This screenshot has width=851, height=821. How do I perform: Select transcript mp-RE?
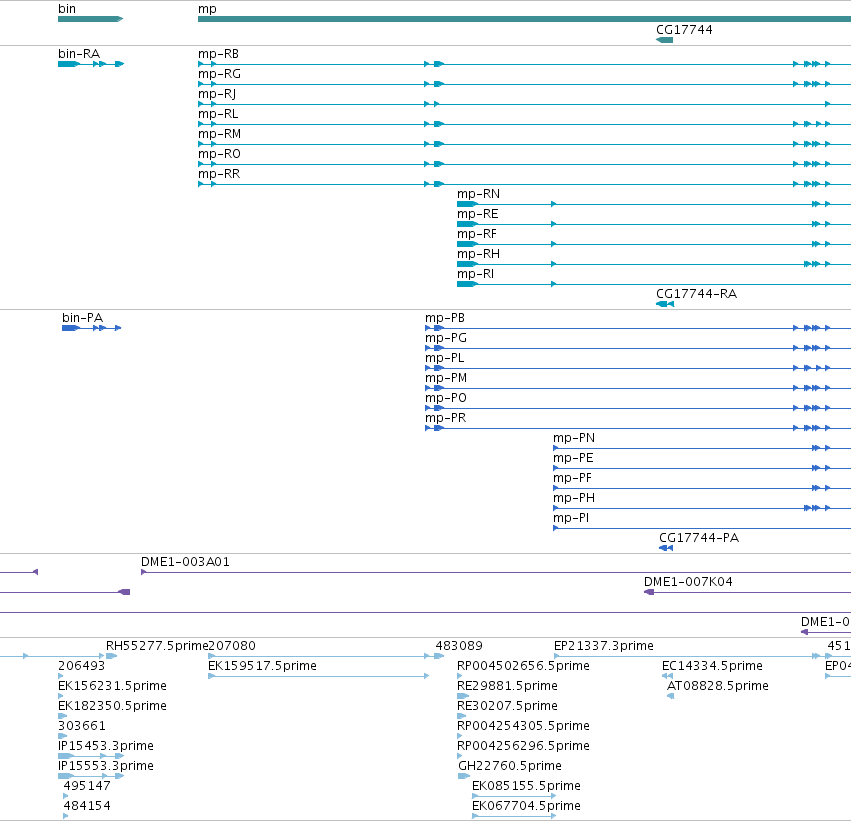click(478, 214)
